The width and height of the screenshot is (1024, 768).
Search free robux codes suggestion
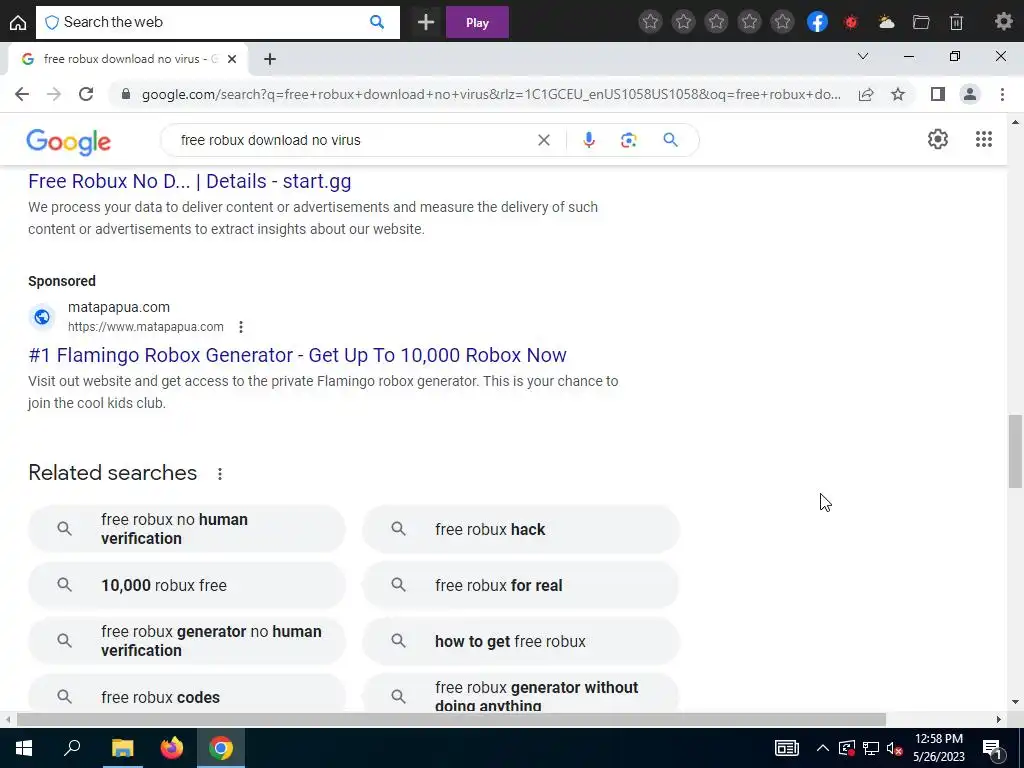pos(187,695)
